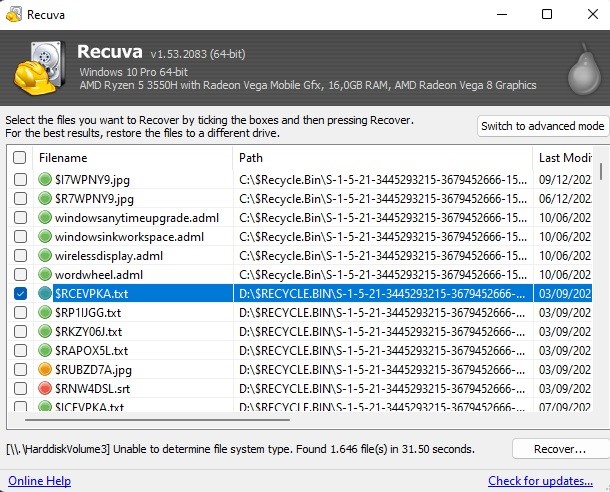Click the red status dot beside $RNW4DSL.srt
This screenshot has width=610, height=492.
(x=45, y=388)
